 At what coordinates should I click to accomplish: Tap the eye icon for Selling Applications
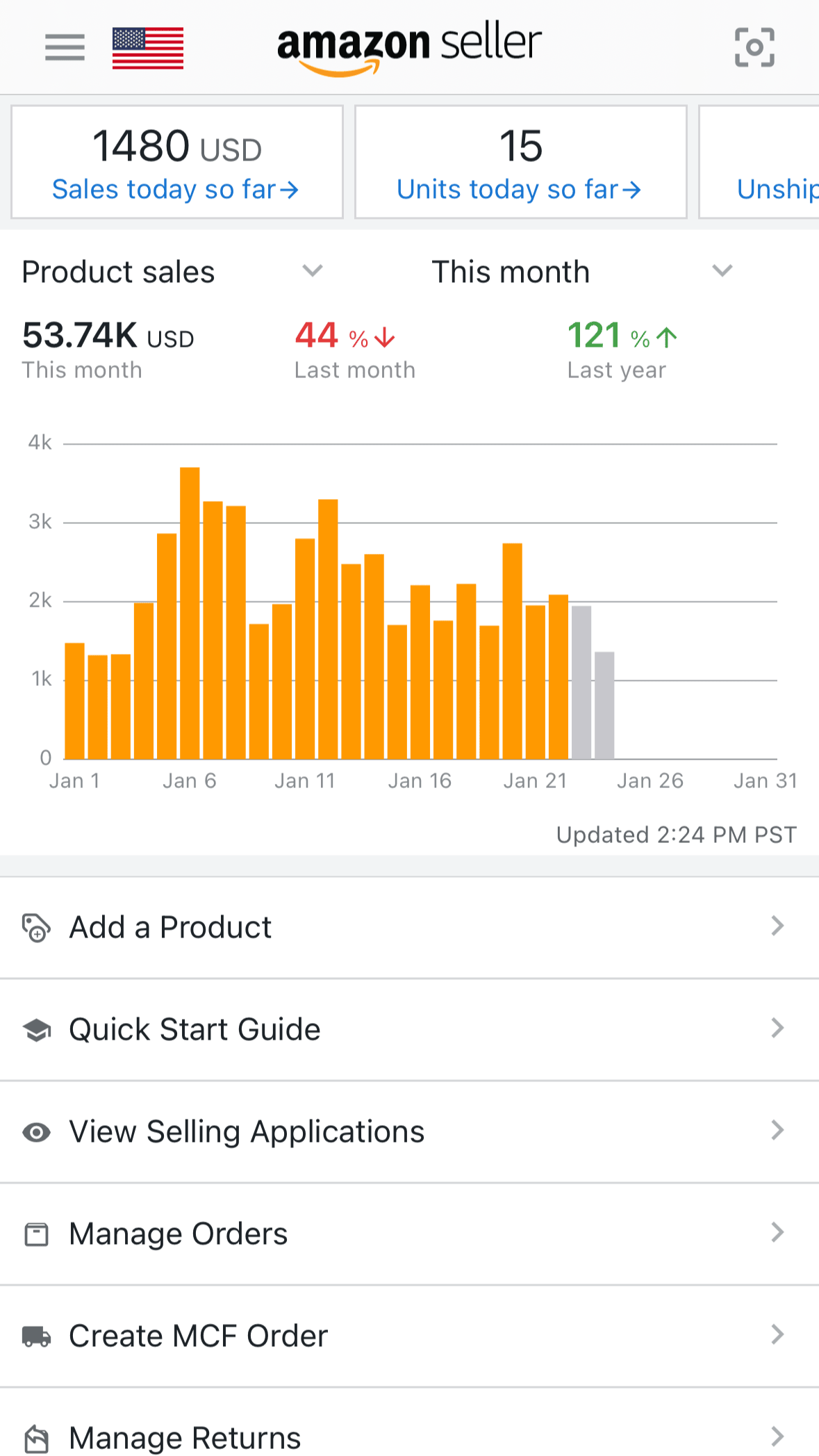[x=36, y=1132]
